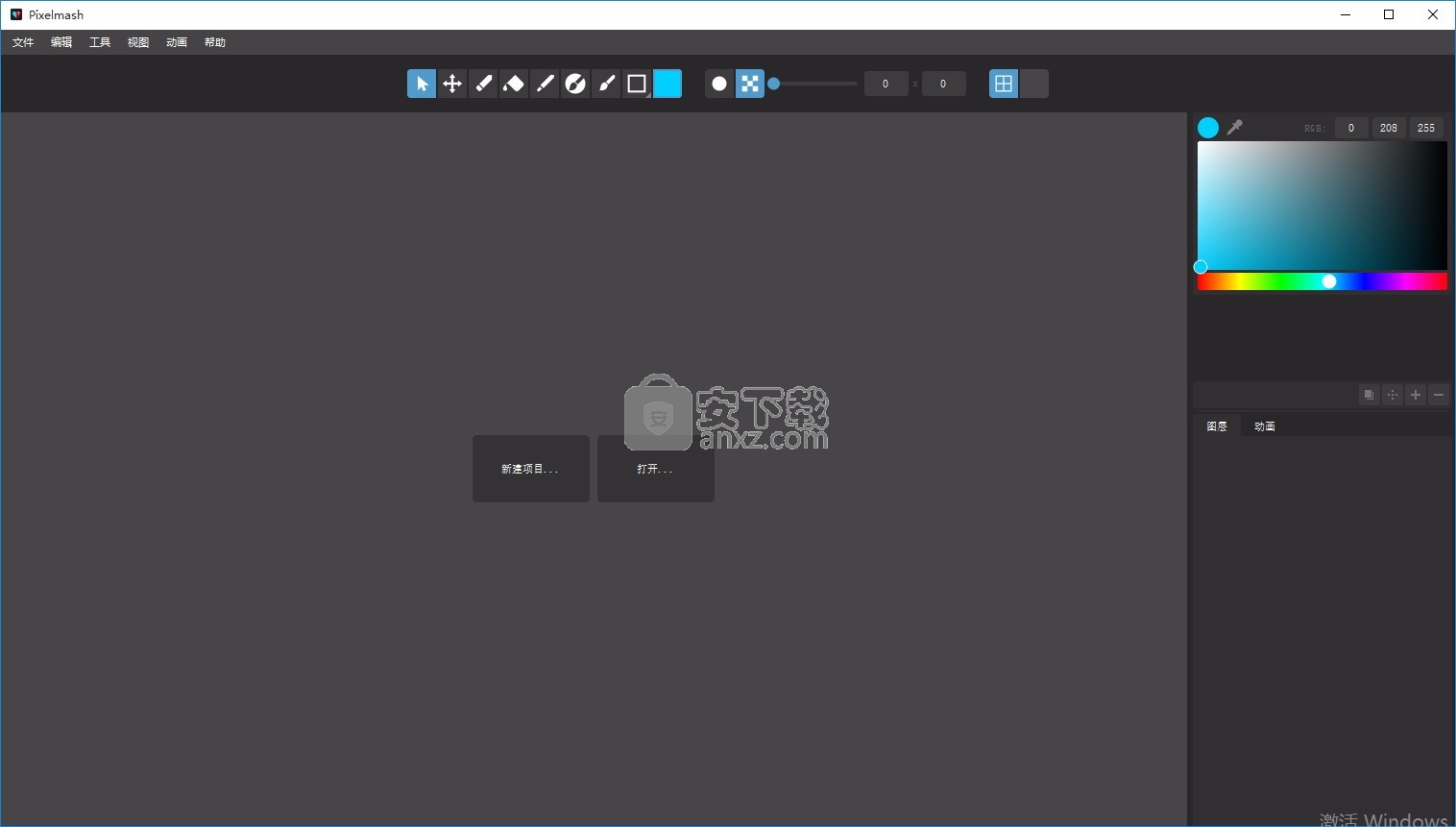This screenshot has width=1456, height=827.
Task: Click the 新建项目... button
Action: pyautogui.click(x=531, y=469)
